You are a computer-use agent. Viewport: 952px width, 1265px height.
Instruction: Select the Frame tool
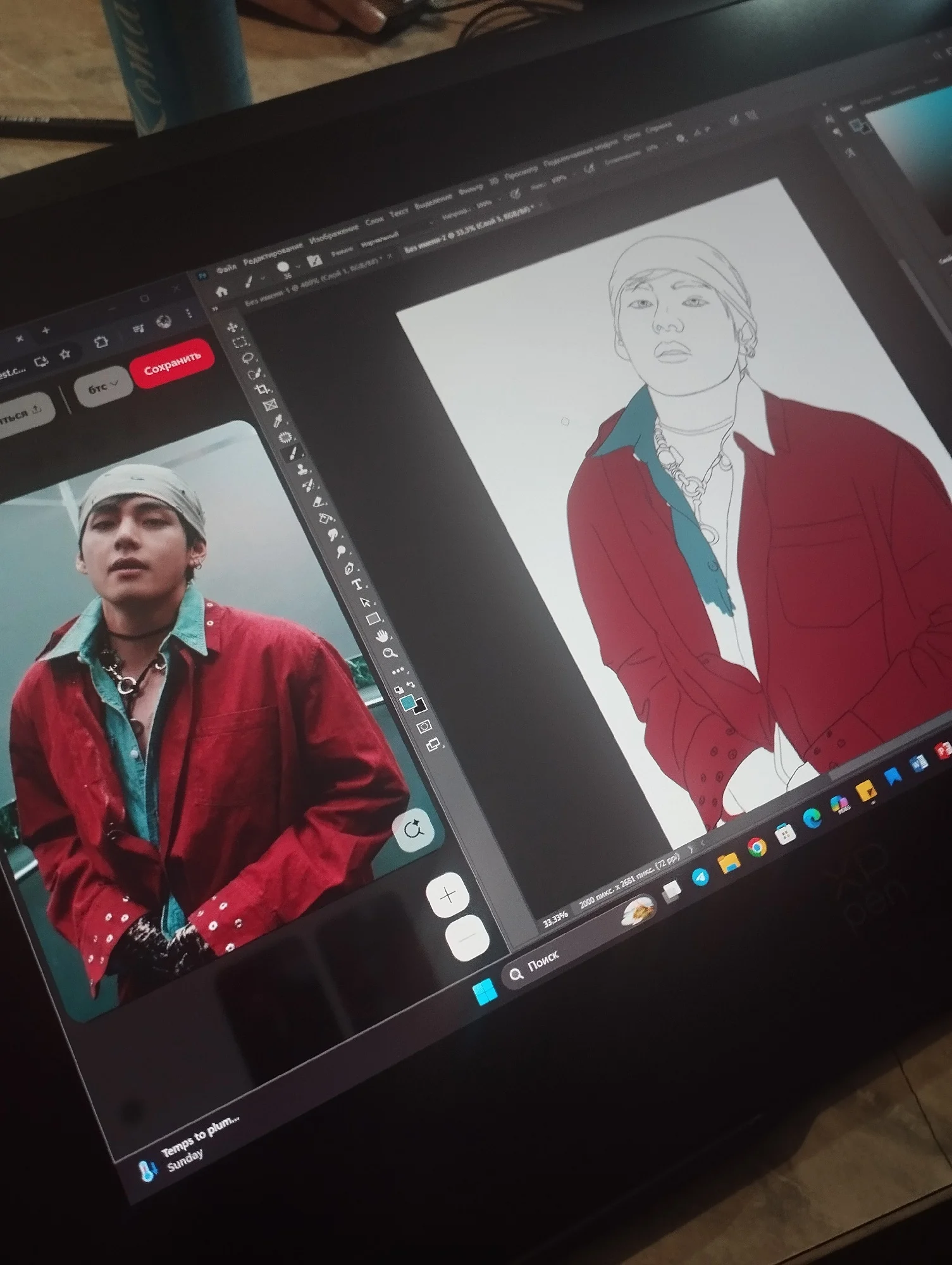pyautogui.click(x=270, y=405)
